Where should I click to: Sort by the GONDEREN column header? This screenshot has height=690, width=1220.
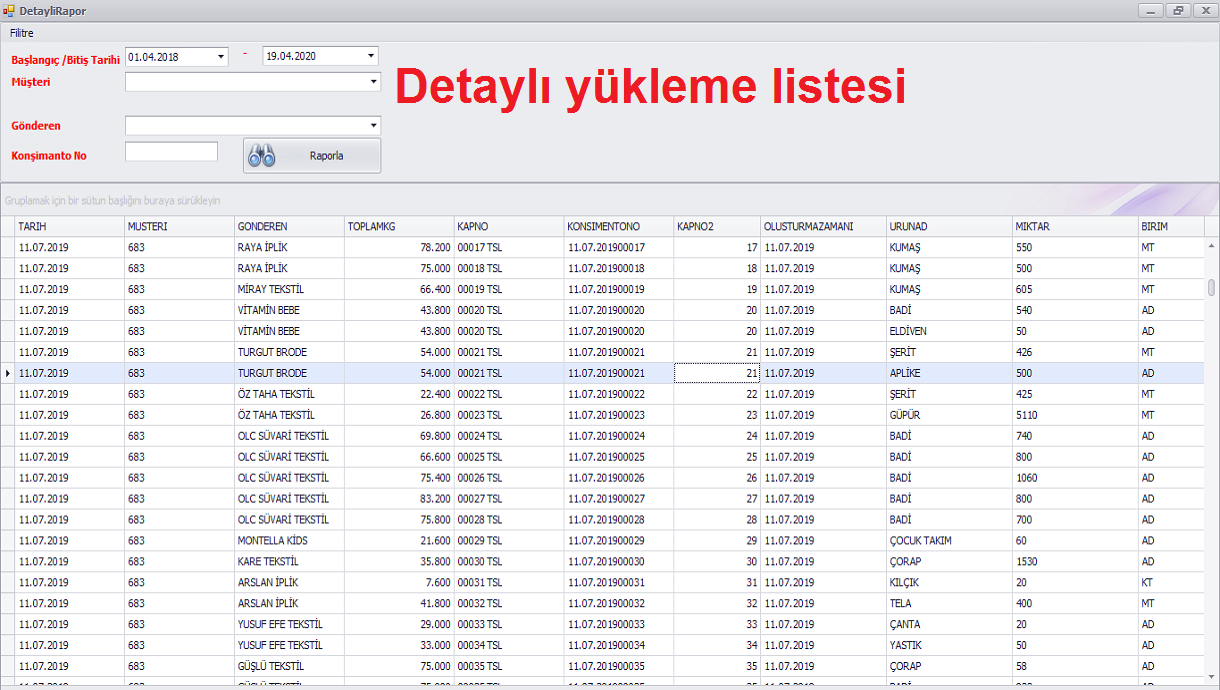pyautogui.click(x=290, y=227)
